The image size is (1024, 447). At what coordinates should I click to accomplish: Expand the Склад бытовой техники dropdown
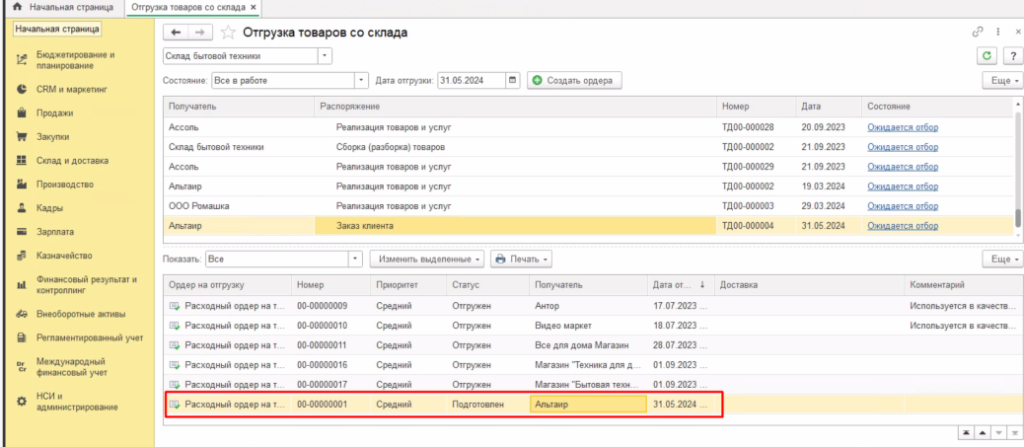pyautogui.click(x=324, y=56)
